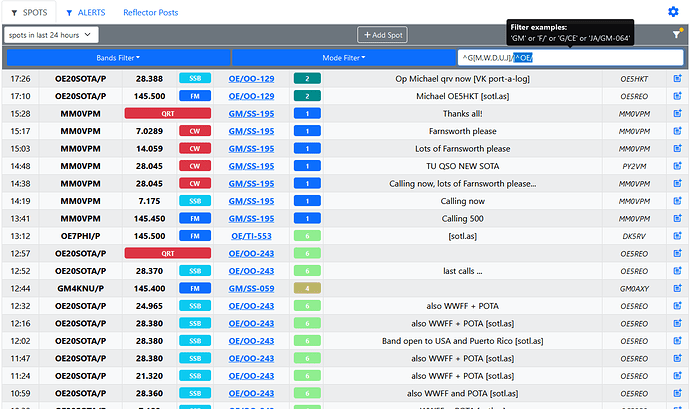Click frequency 21.320
Viewport: 690px width, 409px height.
pos(149,376)
